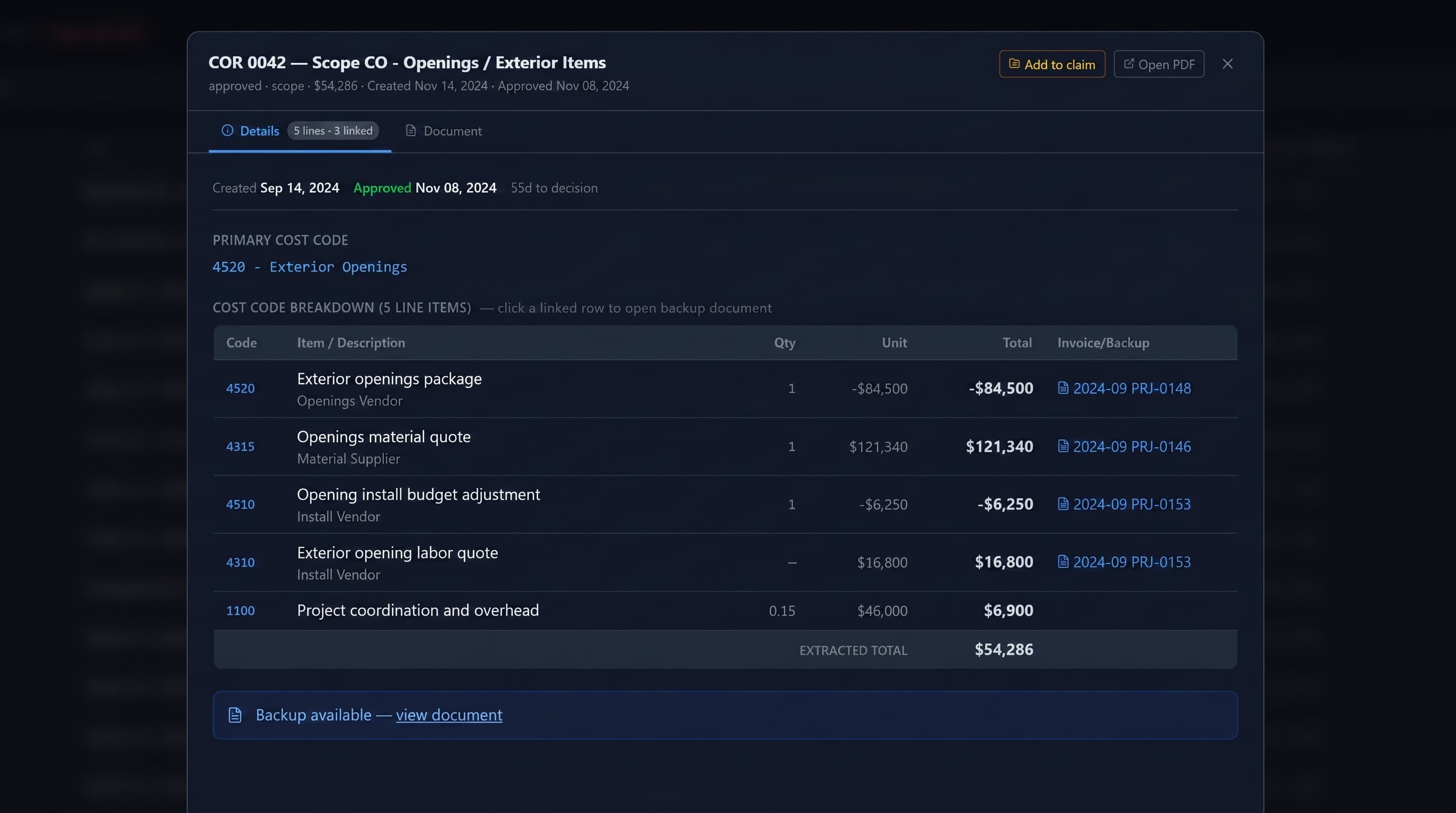This screenshot has width=1456, height=813.
Task: Click the 0.15 quantity value
Action: (x=781, y=611)
